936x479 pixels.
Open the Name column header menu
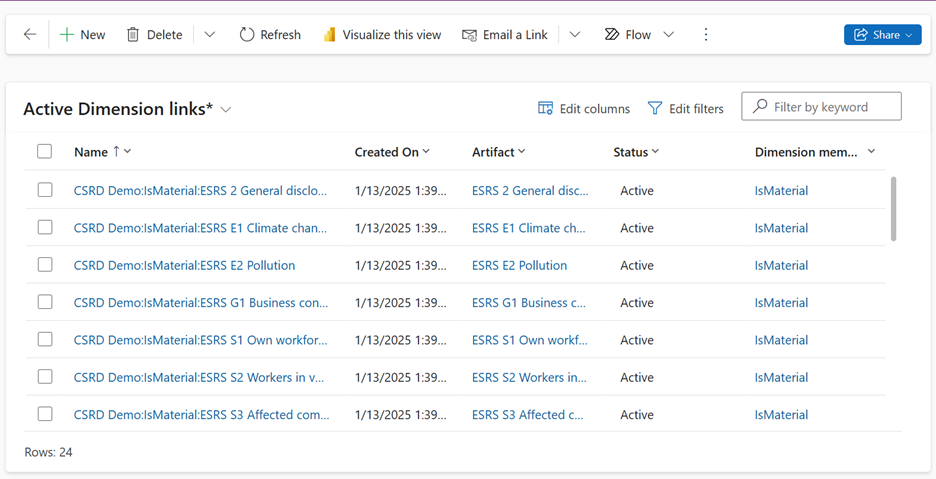coord(127,152)
